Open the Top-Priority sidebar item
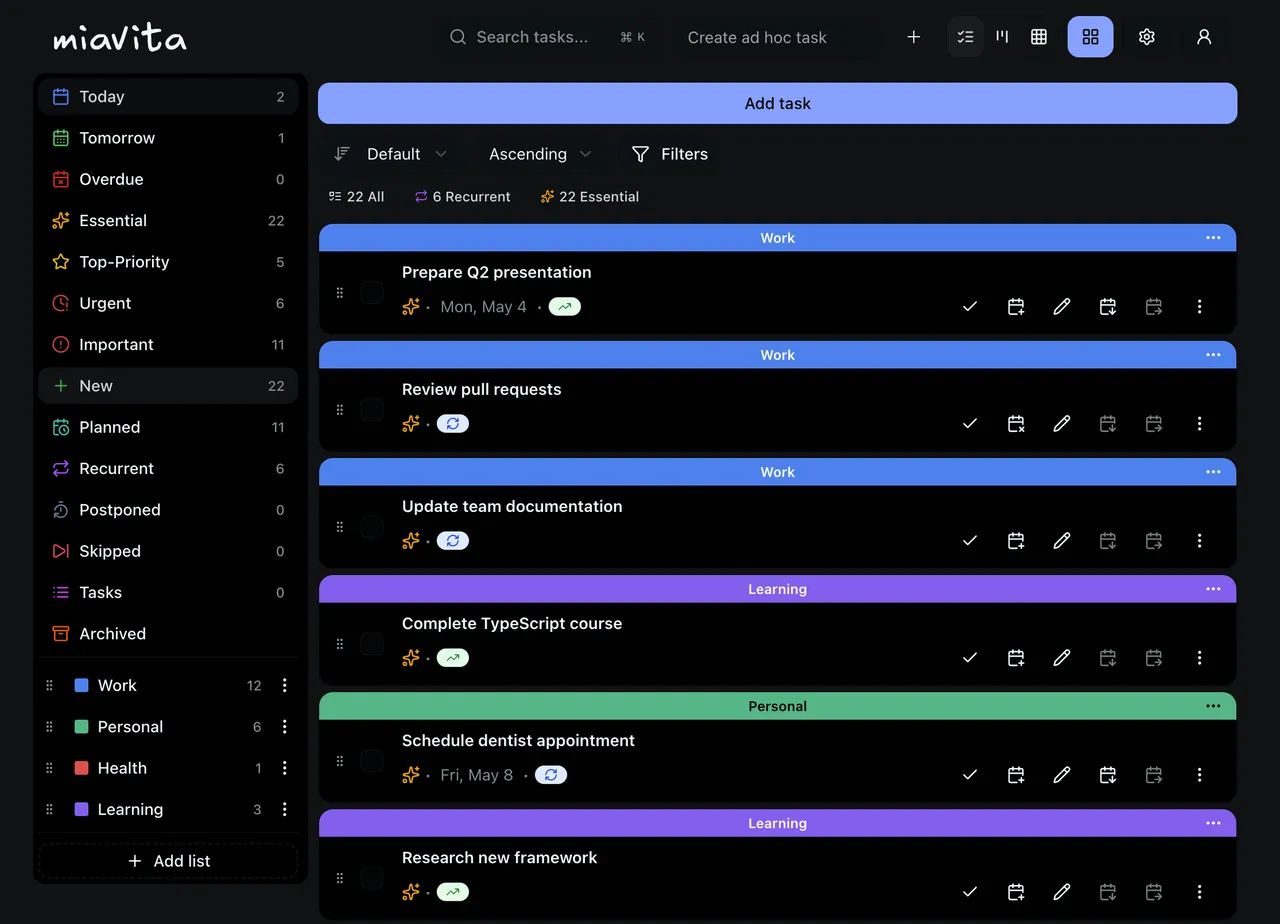The height and width of the screenshot is (924, 1280). click(168, 262)
